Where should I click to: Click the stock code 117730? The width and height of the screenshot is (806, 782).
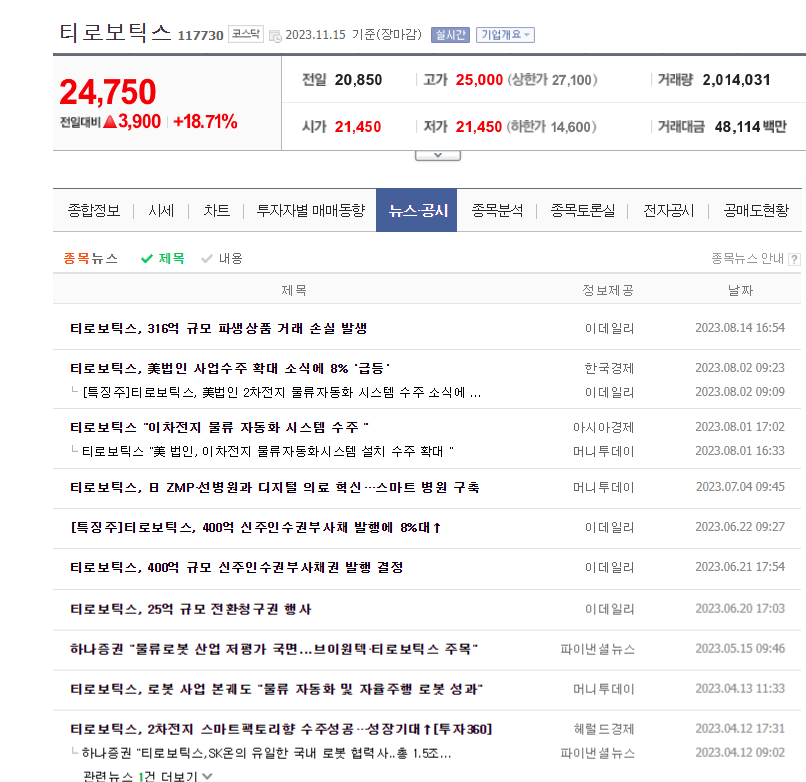click(x=200, y=35)
